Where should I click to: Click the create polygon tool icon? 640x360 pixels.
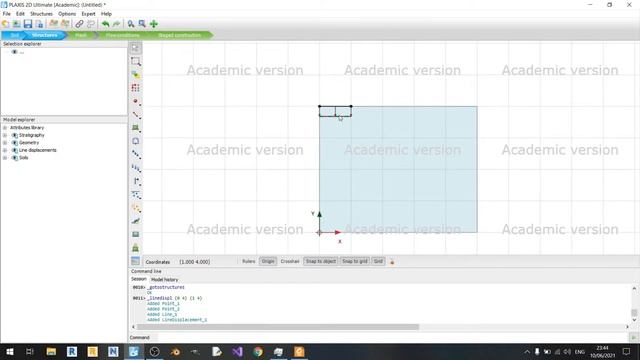coord(136,128)
